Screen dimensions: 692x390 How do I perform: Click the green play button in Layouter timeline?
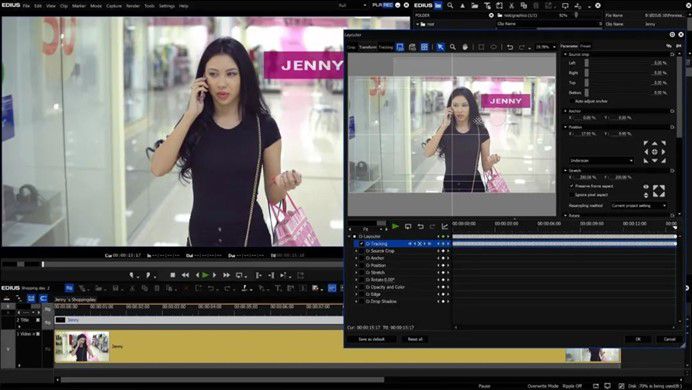tap(395, 226)
